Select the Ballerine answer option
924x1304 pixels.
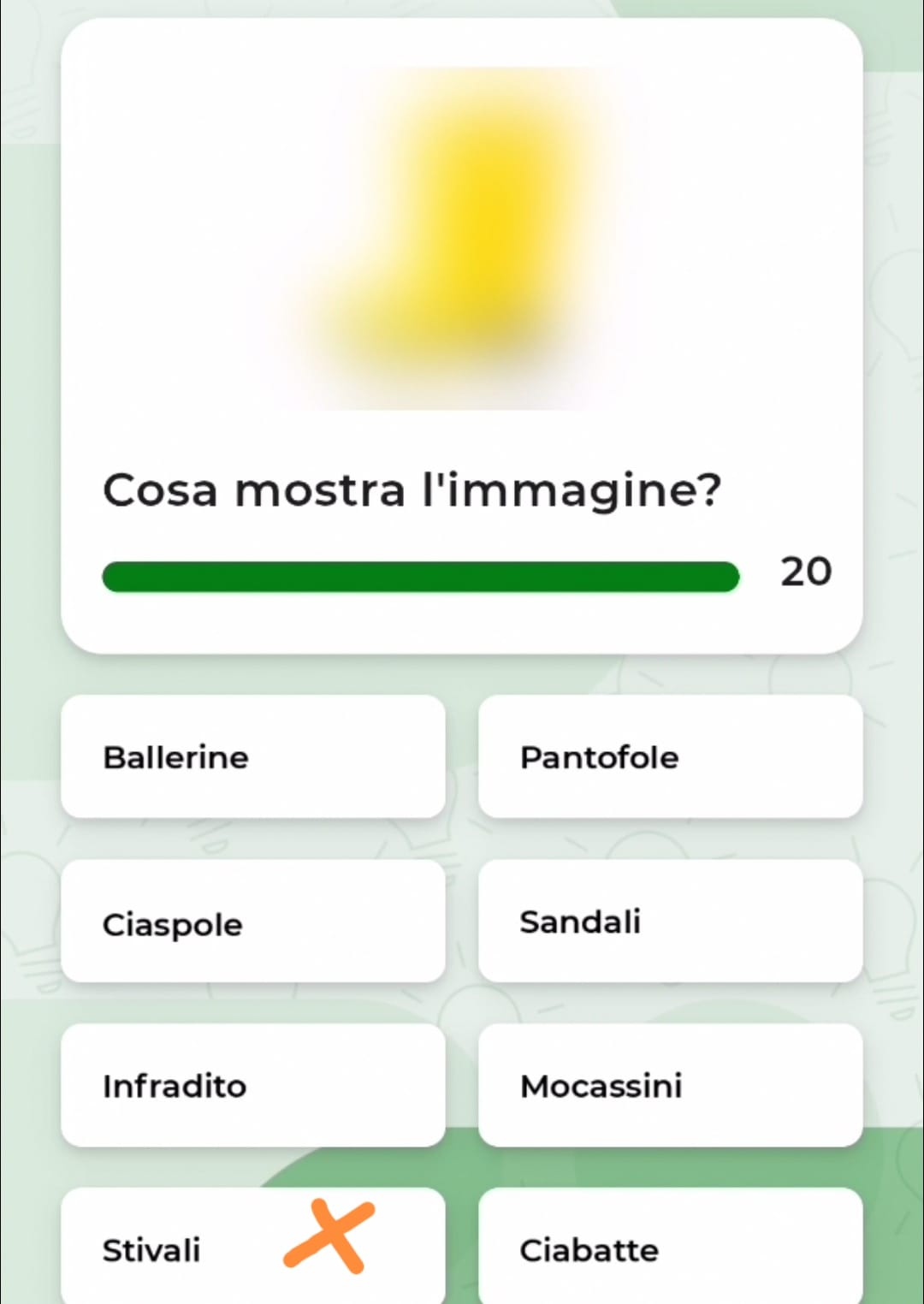point(252,756)
